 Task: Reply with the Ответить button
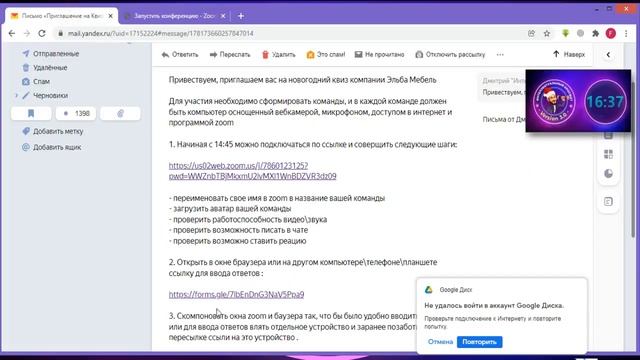[x=180, y=54]
